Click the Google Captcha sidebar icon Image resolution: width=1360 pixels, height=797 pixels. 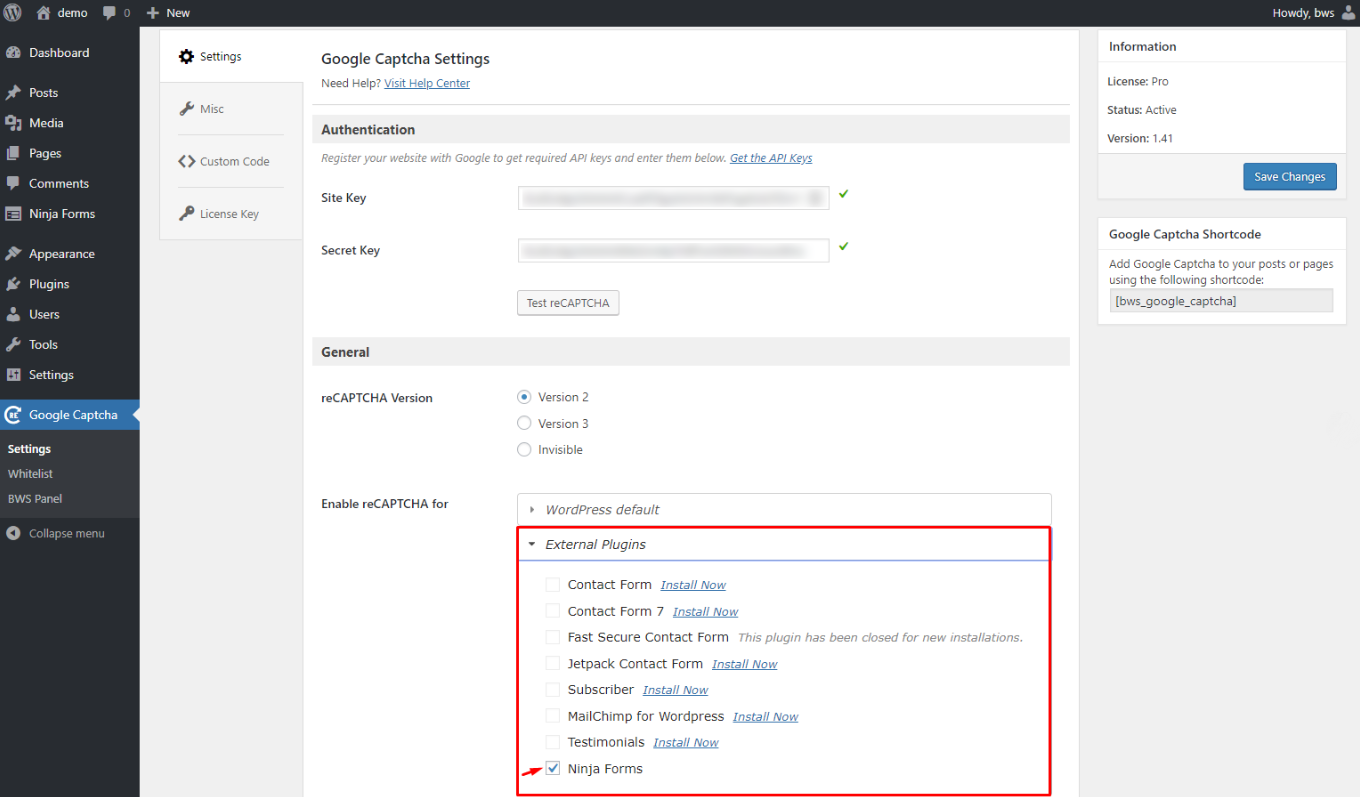[x=13, y=415]
